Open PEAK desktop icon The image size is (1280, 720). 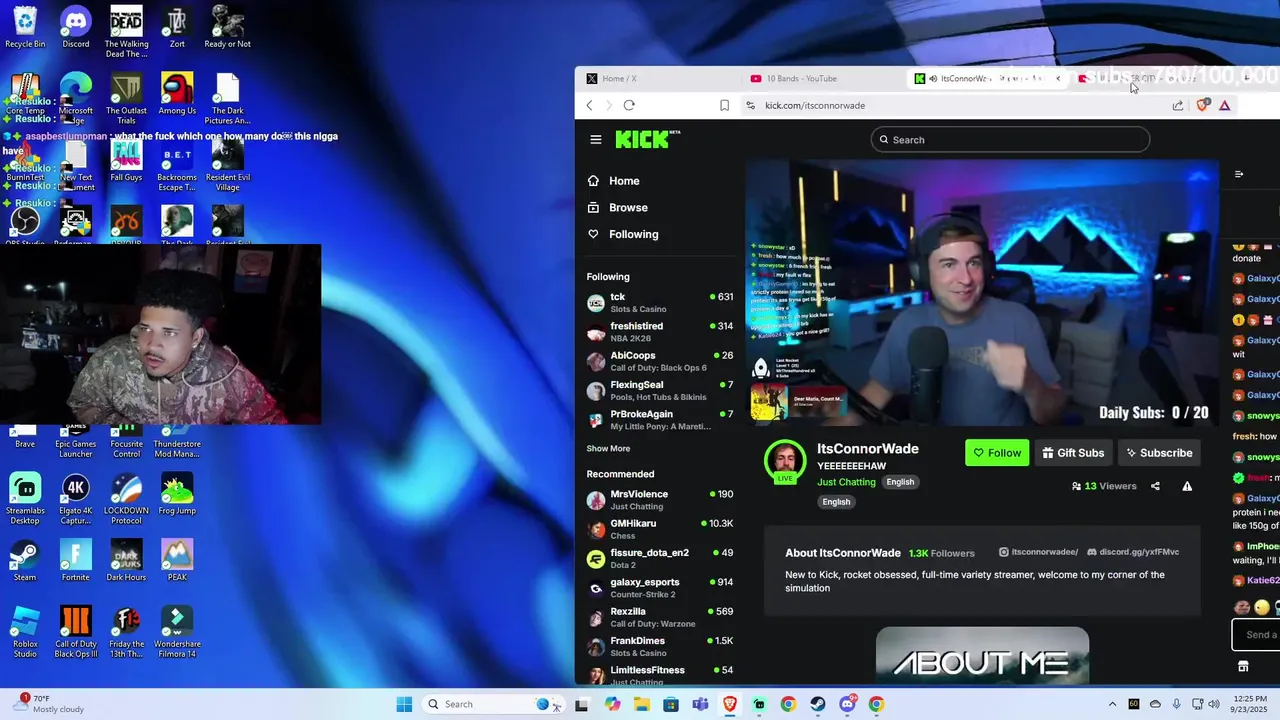(x=177, y=560)
